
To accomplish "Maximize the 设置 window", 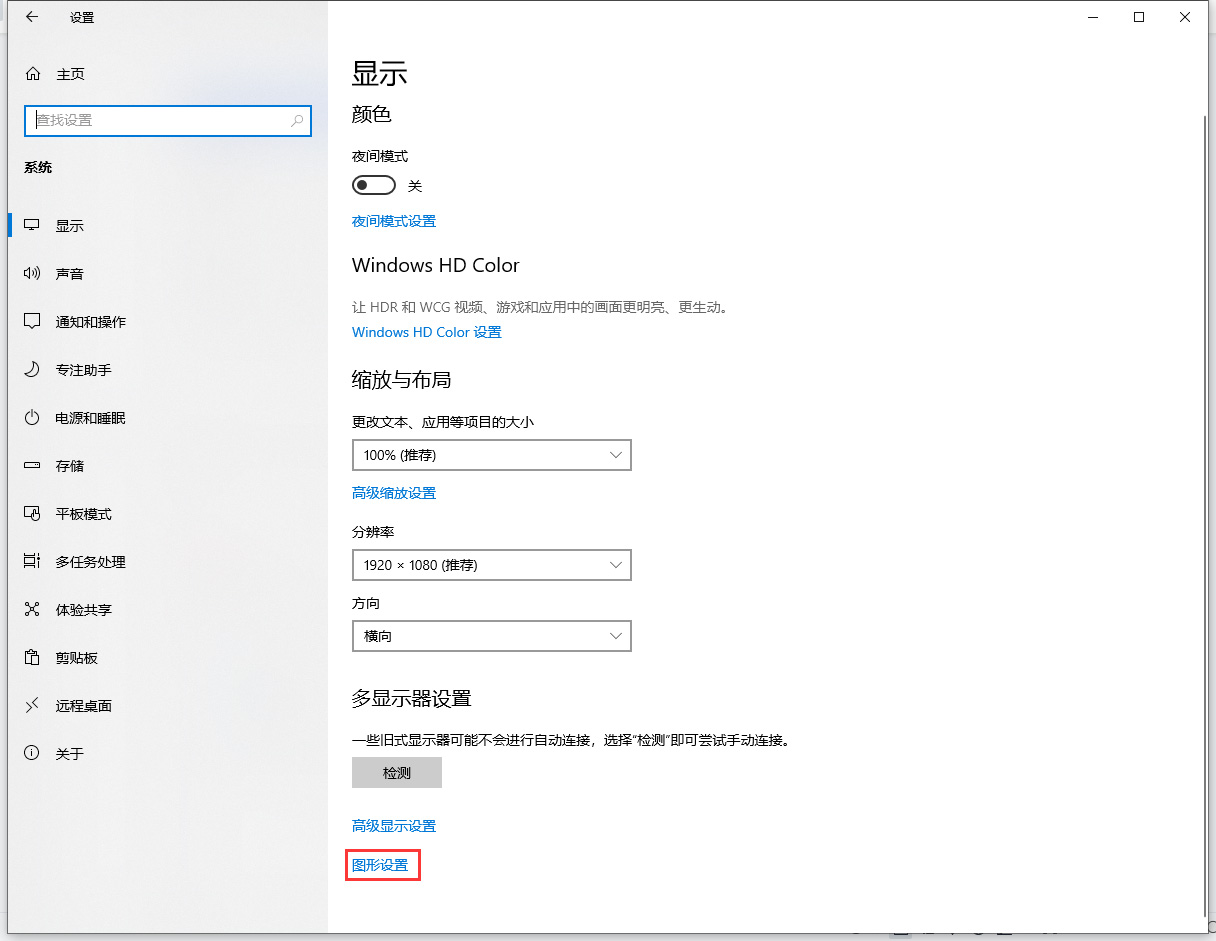I will [1139, 17].
